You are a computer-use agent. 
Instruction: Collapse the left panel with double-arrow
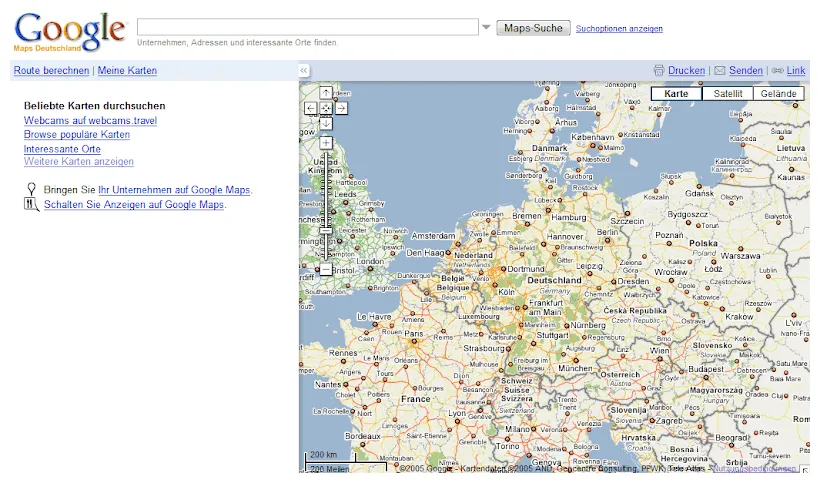(304, 71)
